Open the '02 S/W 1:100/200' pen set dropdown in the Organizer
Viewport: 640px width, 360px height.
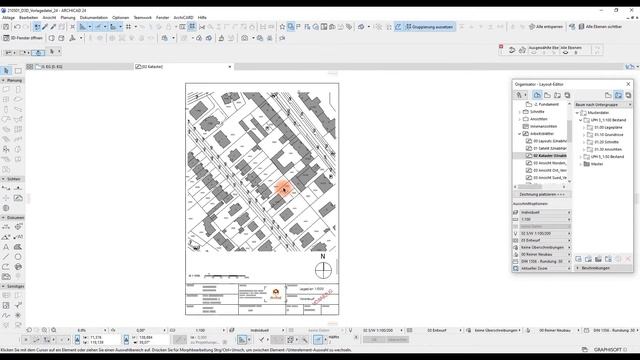(545, 233)
